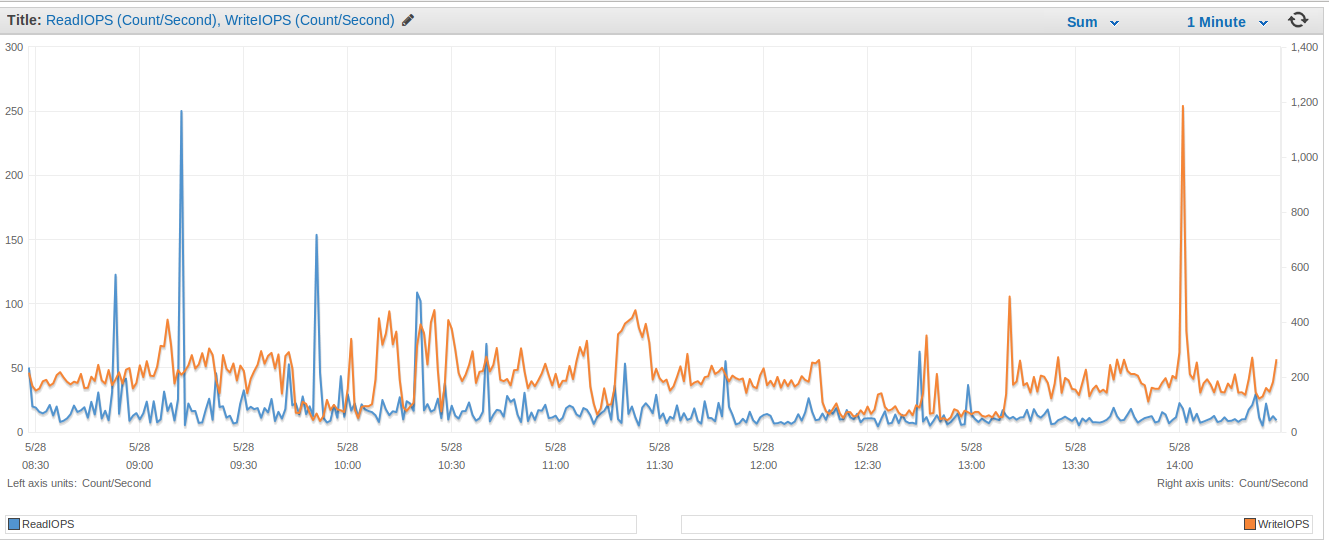Click the 1,400 right axis value
This screenshot has height=549, width=1329.
coord(1305,47)
